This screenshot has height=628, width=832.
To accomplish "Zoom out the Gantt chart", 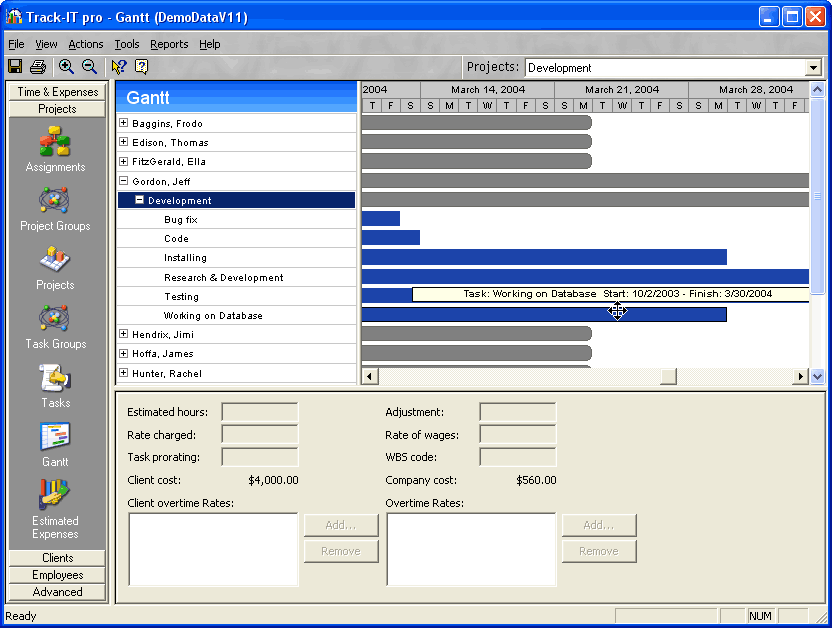I will (89, 67).
